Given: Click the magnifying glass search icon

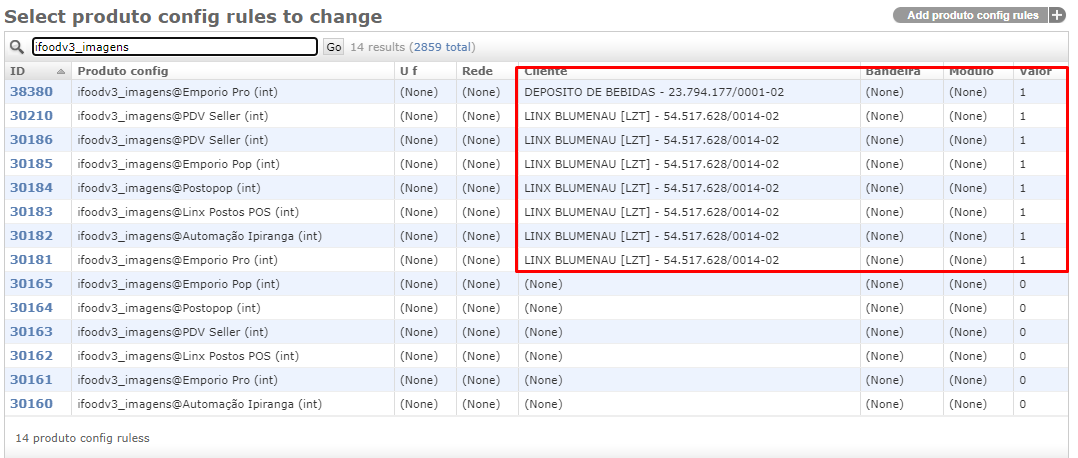Looking at the screenshot, I should [x=16, y=47].
